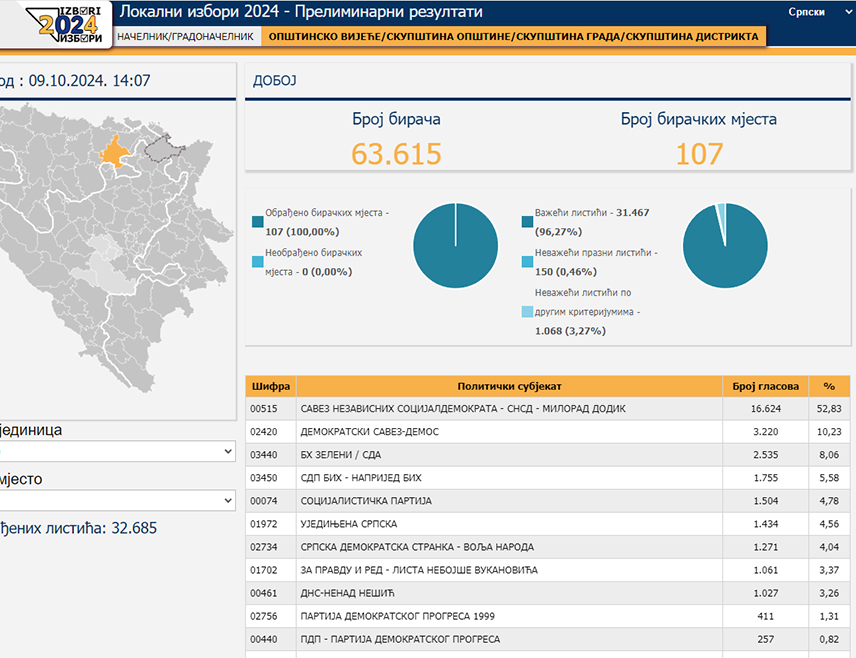Screen dimensions: 856x658
Task: Click the dark-outlined Brčko district on map
Action: pyautogui.click(x=160, y=150)
